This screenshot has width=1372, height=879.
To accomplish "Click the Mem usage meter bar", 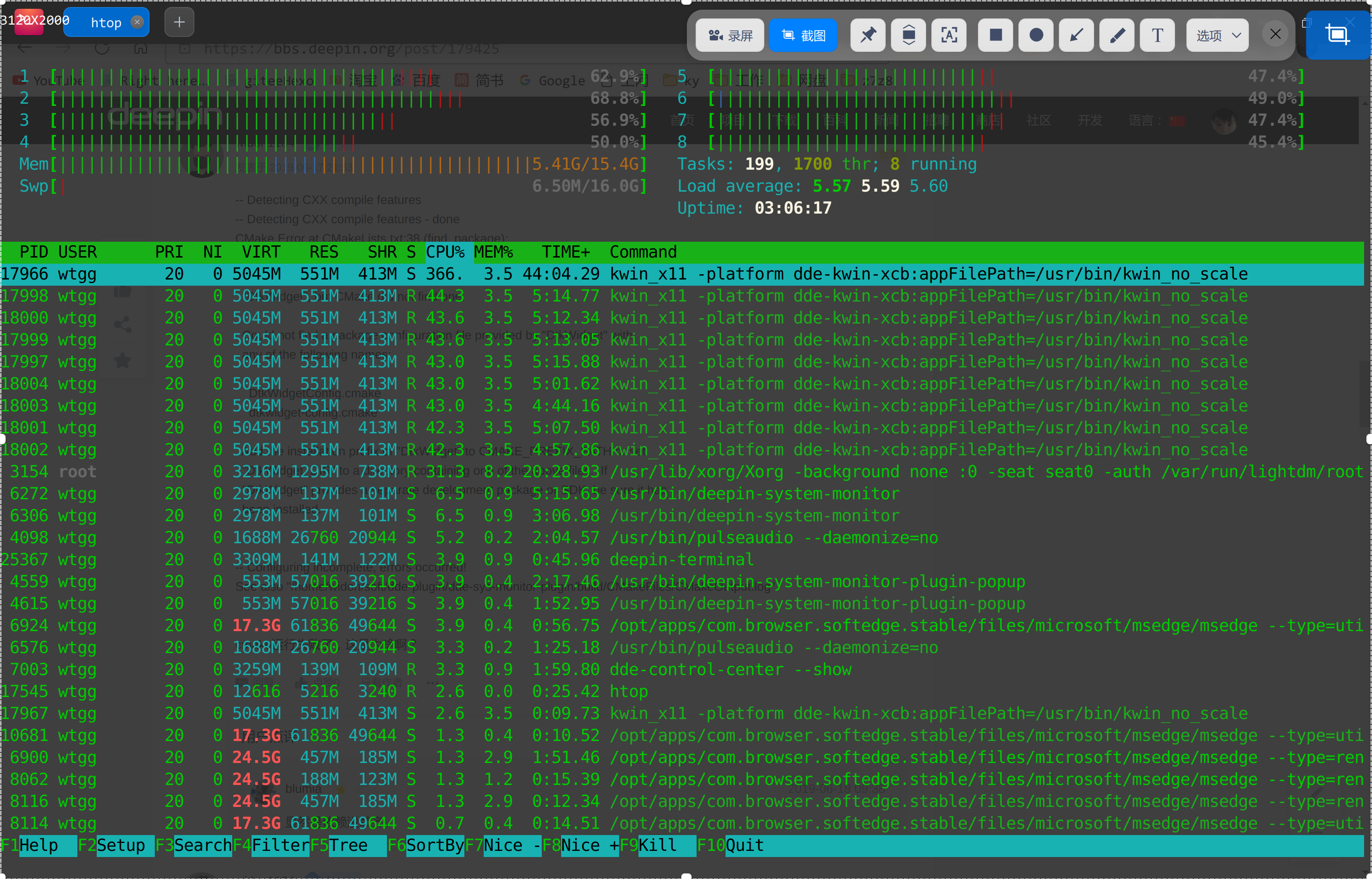I will pyautogui.click(x=285, y=164).
